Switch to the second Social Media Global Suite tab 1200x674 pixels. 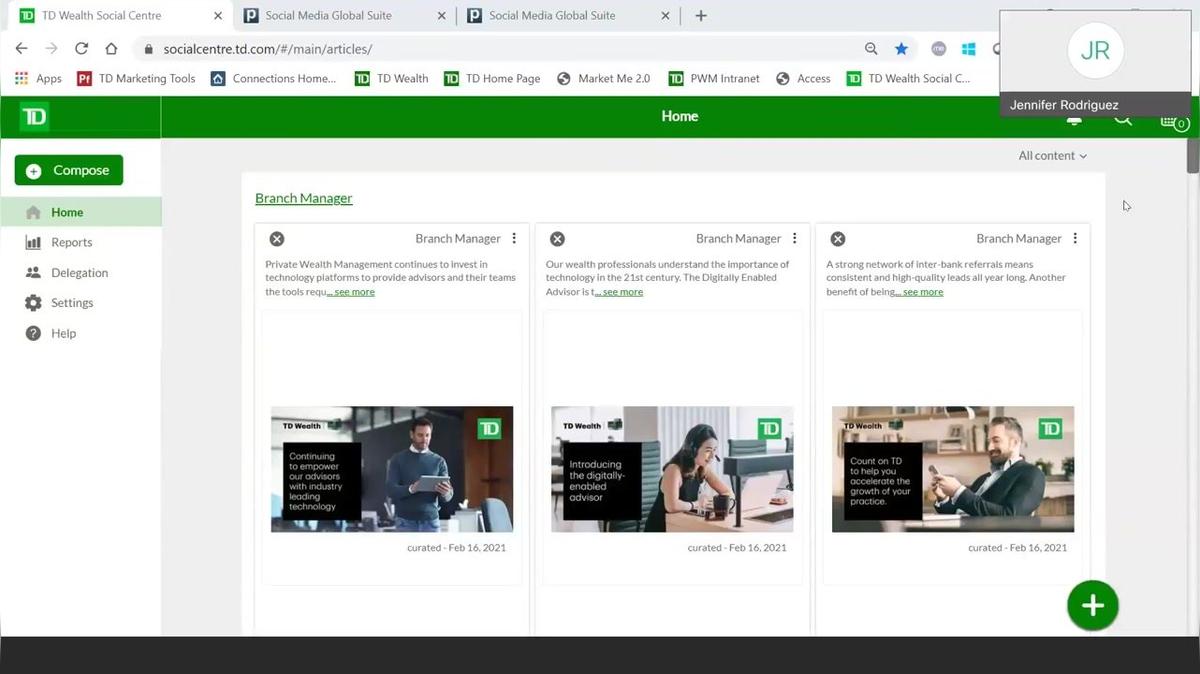tap(569, 16)
